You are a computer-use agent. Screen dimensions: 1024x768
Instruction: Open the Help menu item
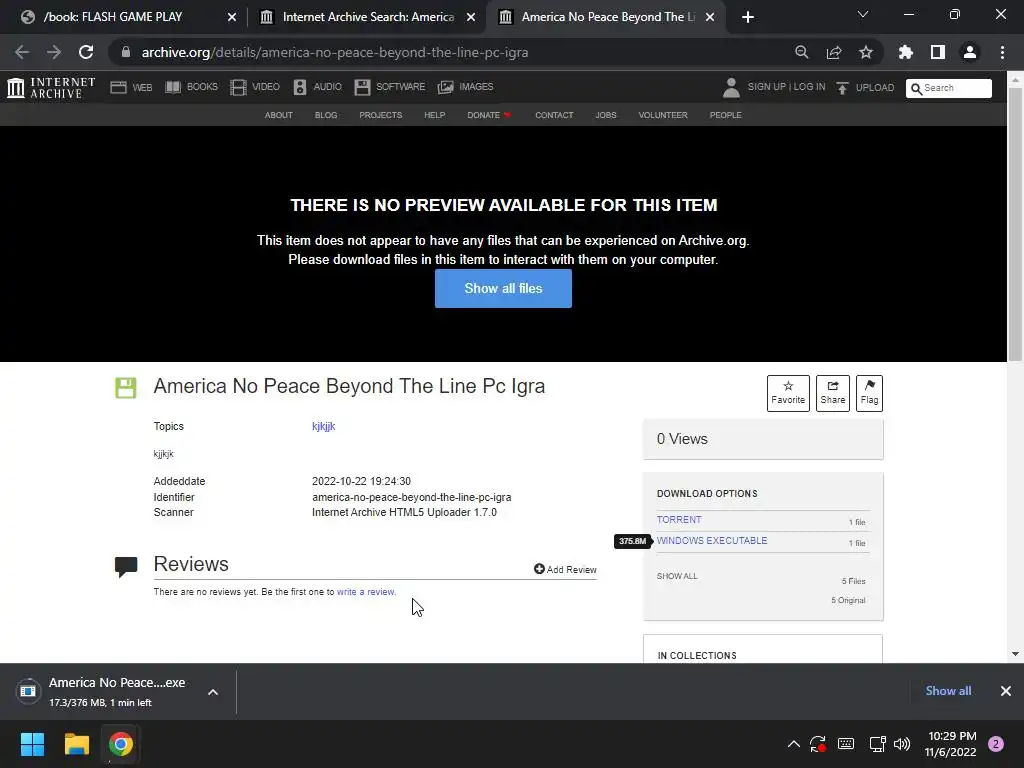[434, 115]
